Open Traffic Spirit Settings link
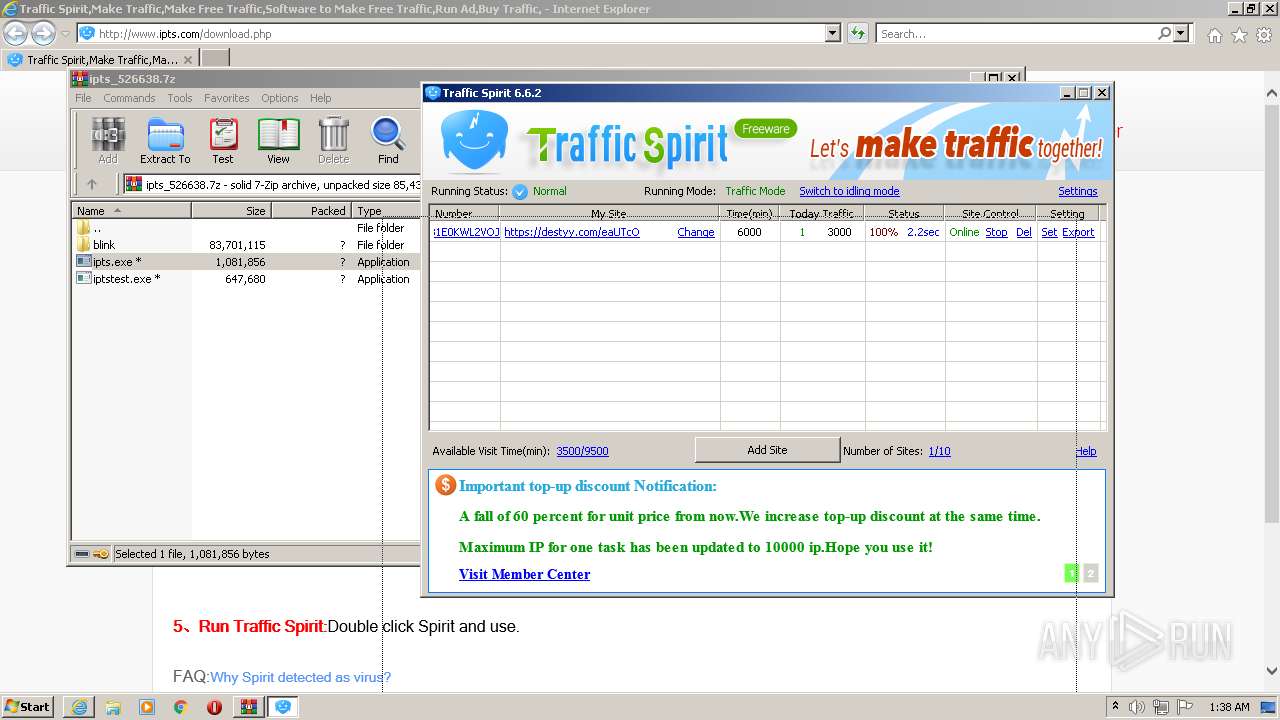Image resolution: width=1280 pixels, height=720 pixels. pyautogui.click(x=1078, y=191)
